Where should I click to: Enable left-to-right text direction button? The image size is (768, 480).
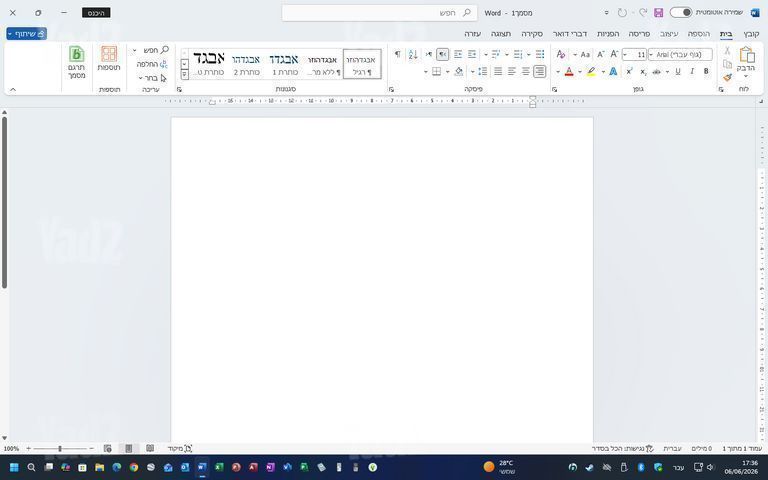[x=429, y=54]
